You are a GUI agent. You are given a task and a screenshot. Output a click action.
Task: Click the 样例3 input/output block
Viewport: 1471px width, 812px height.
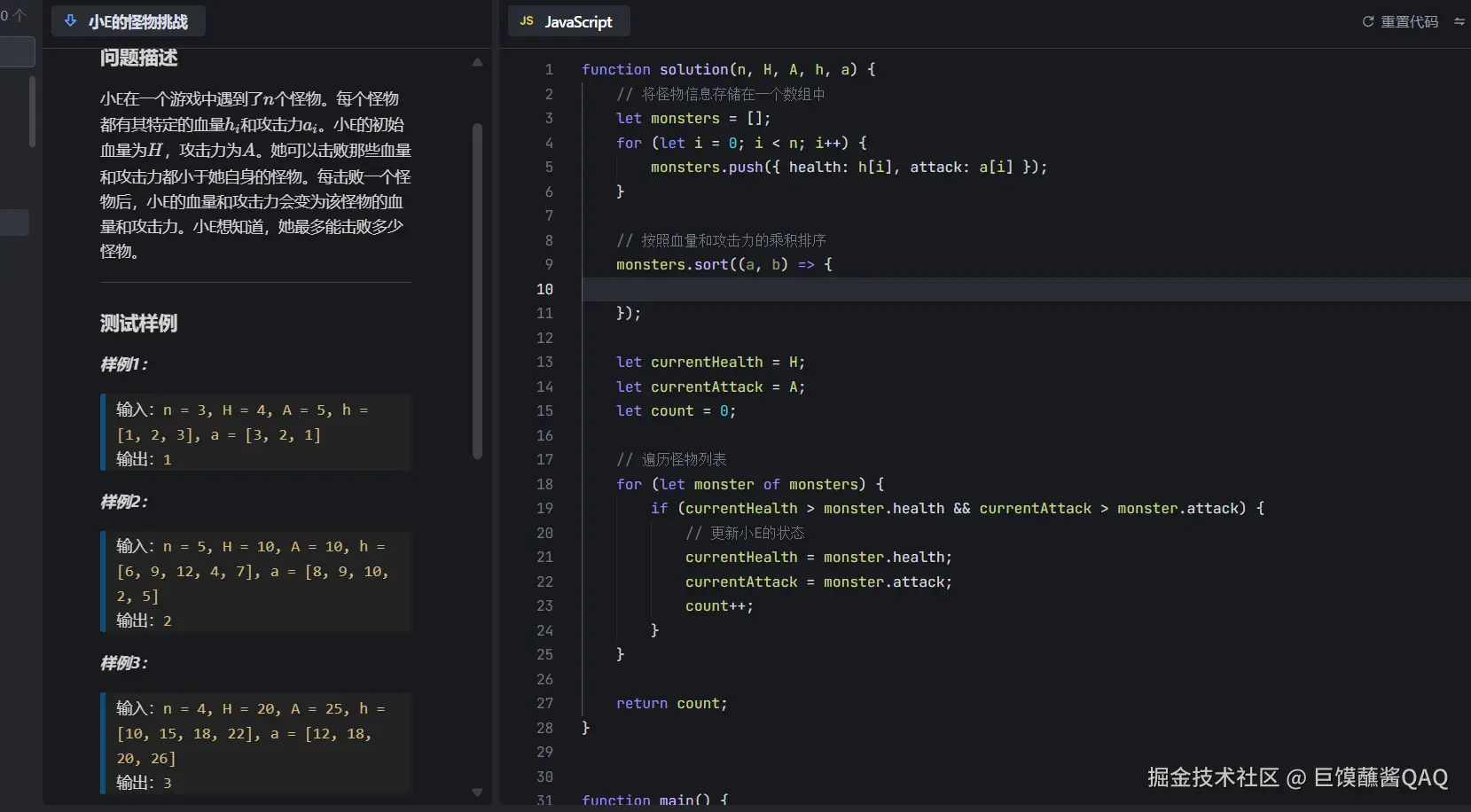(256, 745)
